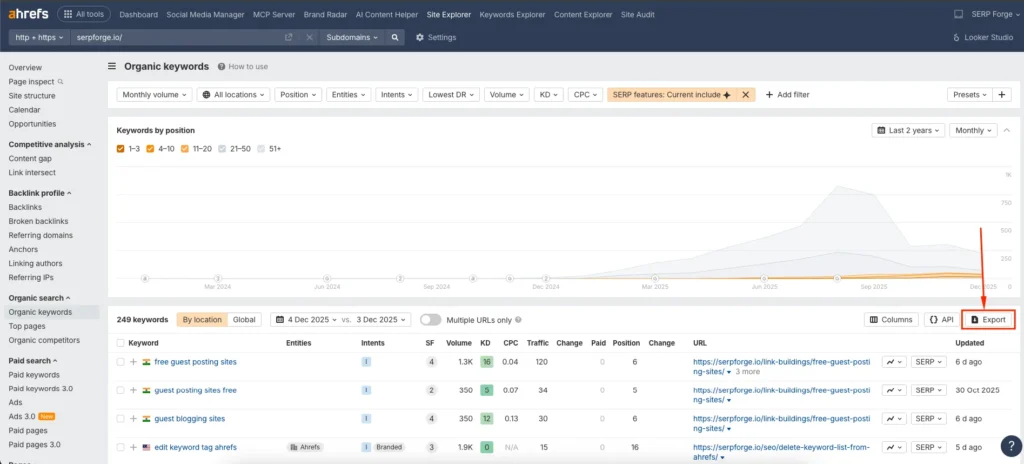Click the hamburger menu beside Organic keywords
The width and height of the screenshot is (1024, 464).
pyautogui.click(x=112, y=67)
